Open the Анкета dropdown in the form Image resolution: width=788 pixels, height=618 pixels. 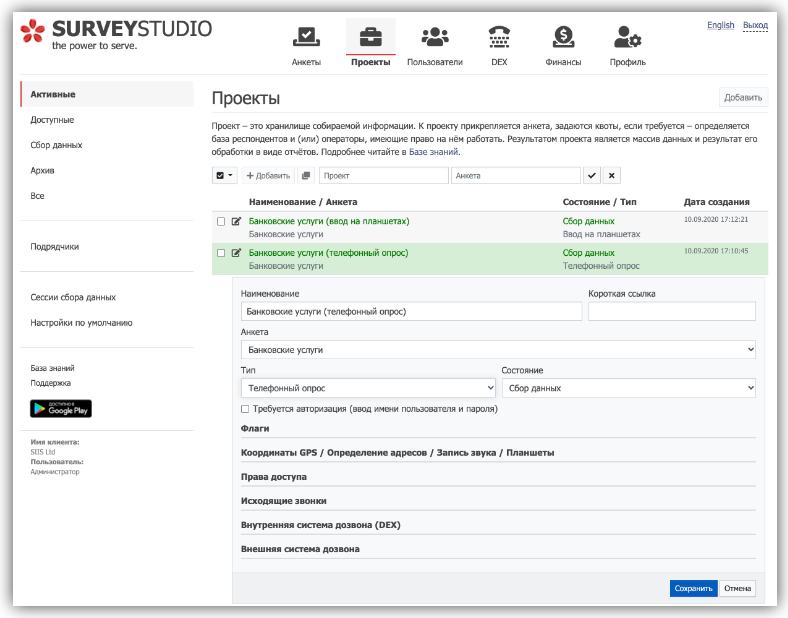pyautogui.click(x=498, y=350)
